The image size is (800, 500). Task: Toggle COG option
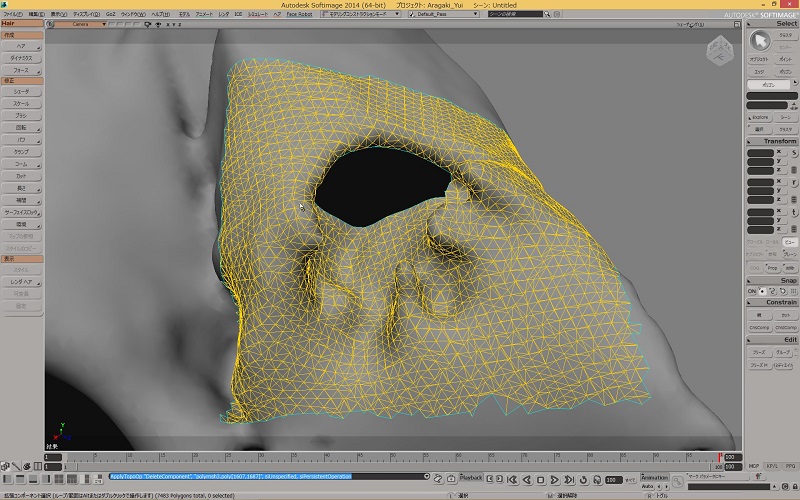pyautogui.click(x=755, y=267)
